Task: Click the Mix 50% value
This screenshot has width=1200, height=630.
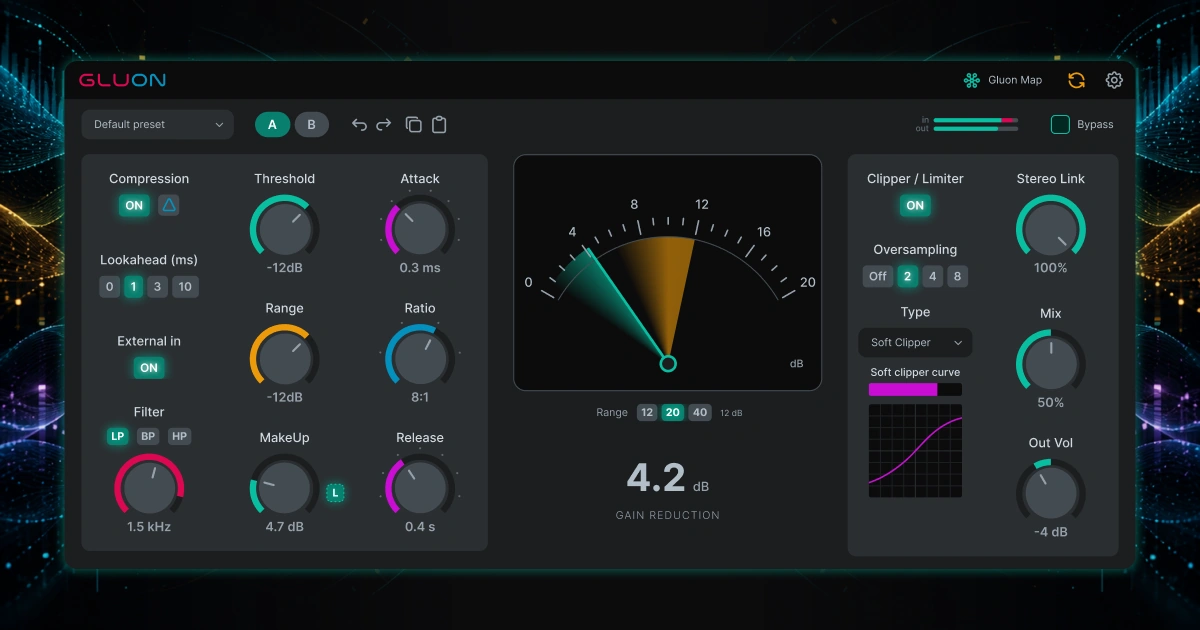Action: coord(1051,402)
